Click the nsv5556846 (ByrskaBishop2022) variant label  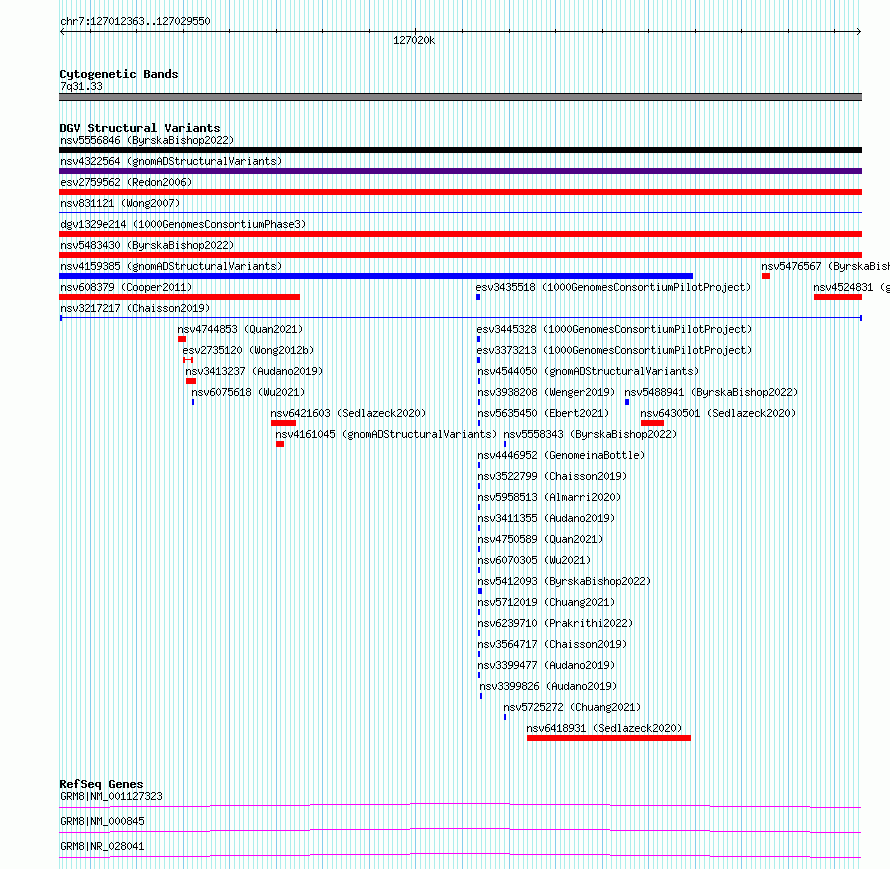point(147,140)
